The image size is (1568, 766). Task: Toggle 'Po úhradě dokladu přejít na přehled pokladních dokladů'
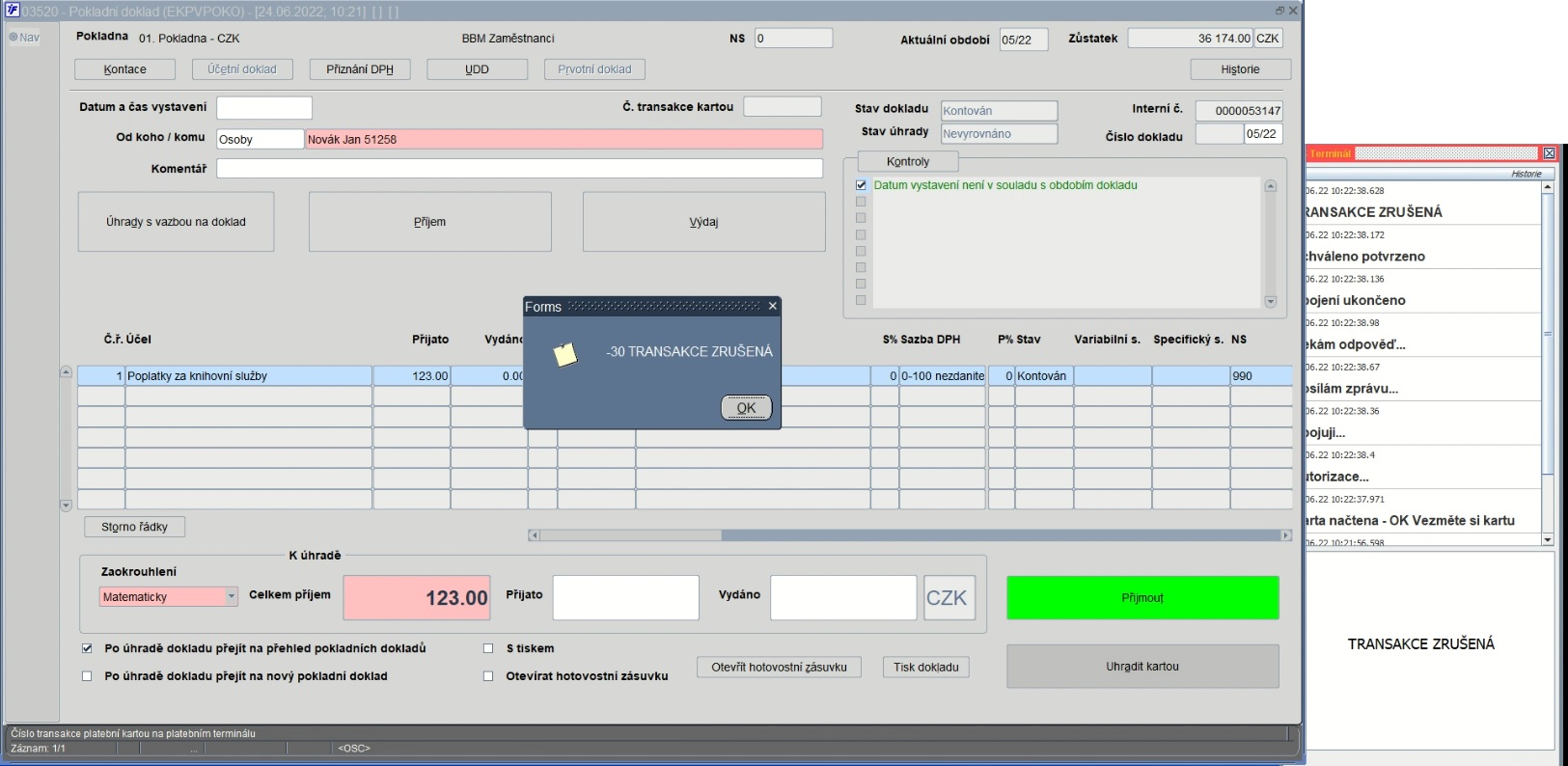click(x=87, y=648)
